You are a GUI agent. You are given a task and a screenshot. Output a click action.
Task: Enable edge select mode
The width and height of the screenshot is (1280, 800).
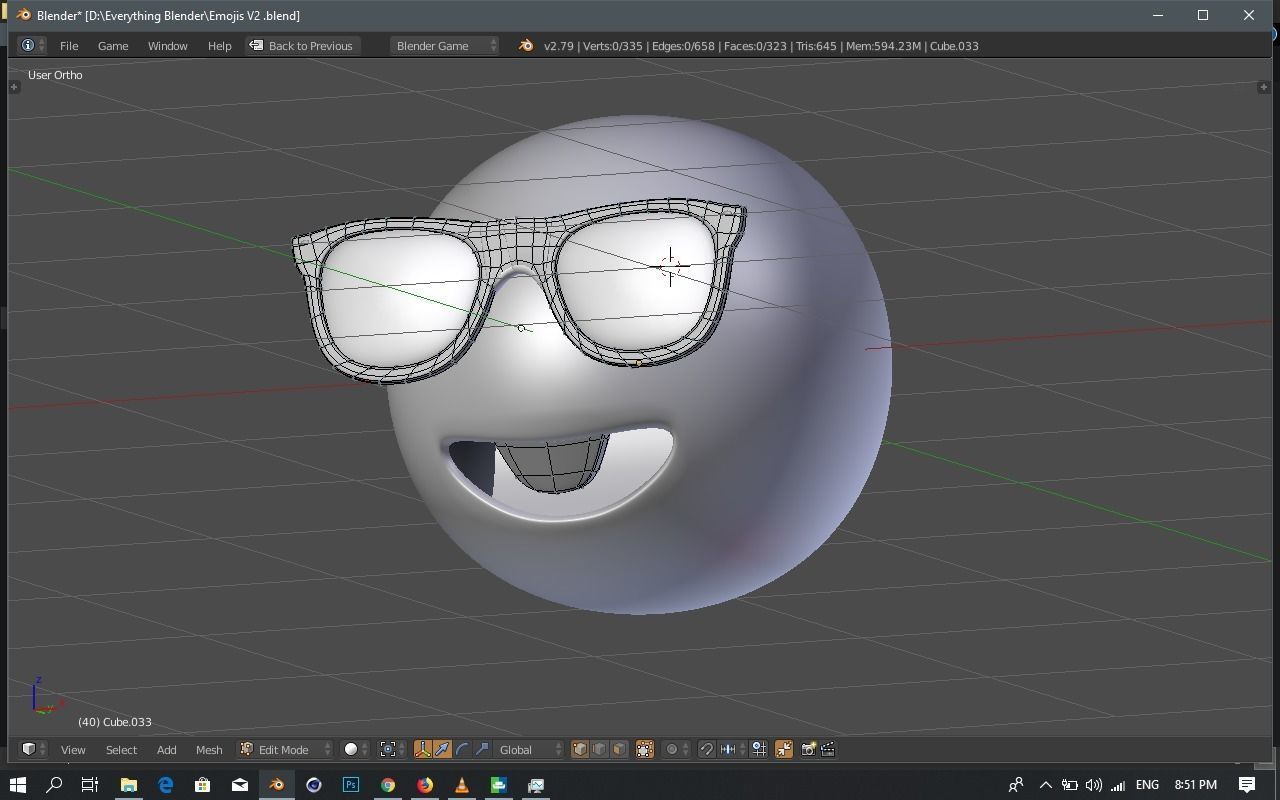click(599, 749)
